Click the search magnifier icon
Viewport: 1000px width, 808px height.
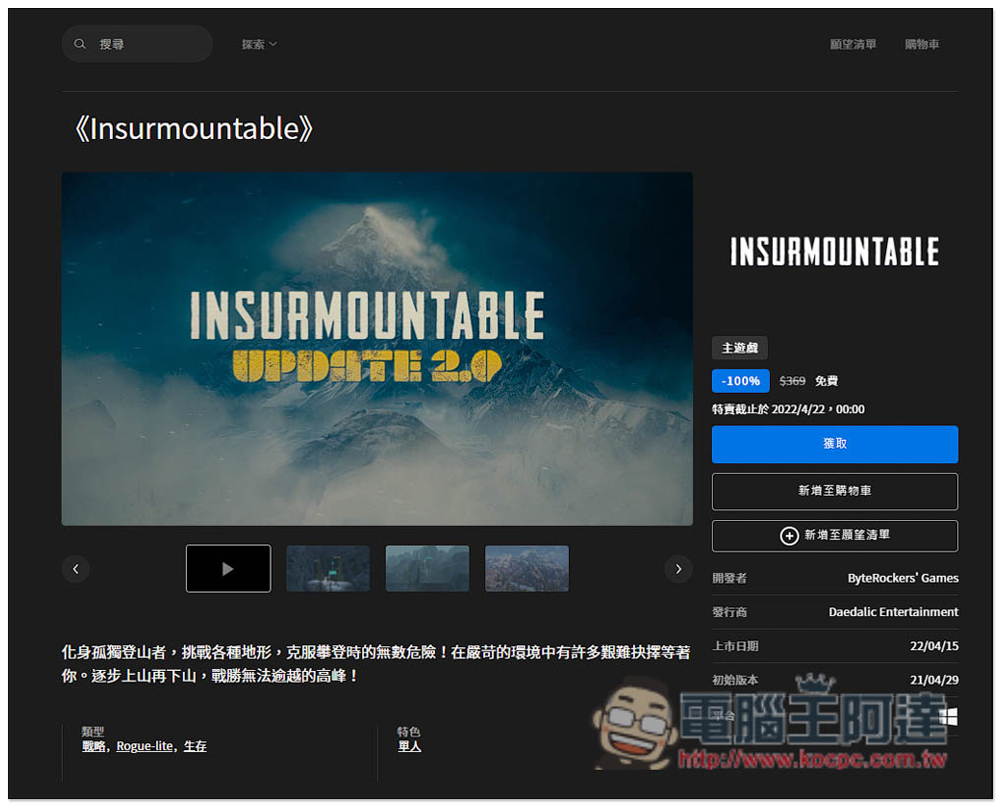tap(80, 44)
